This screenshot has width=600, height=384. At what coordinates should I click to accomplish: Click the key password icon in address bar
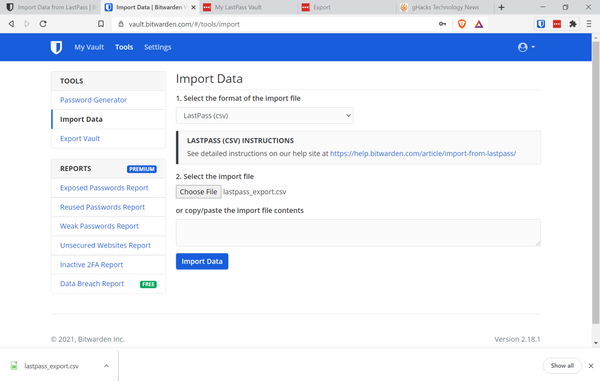pyautogui.click(x=442, y=24)
